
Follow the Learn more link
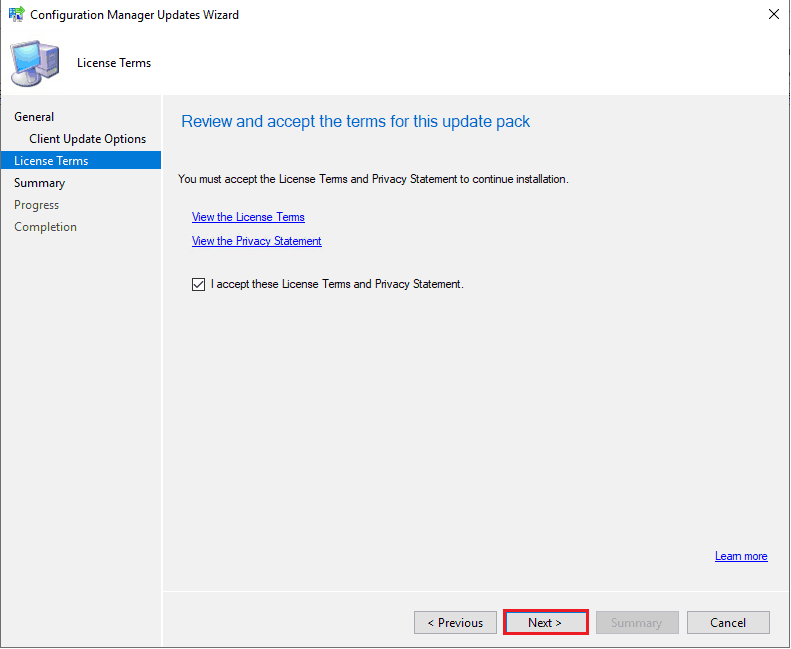741,556
